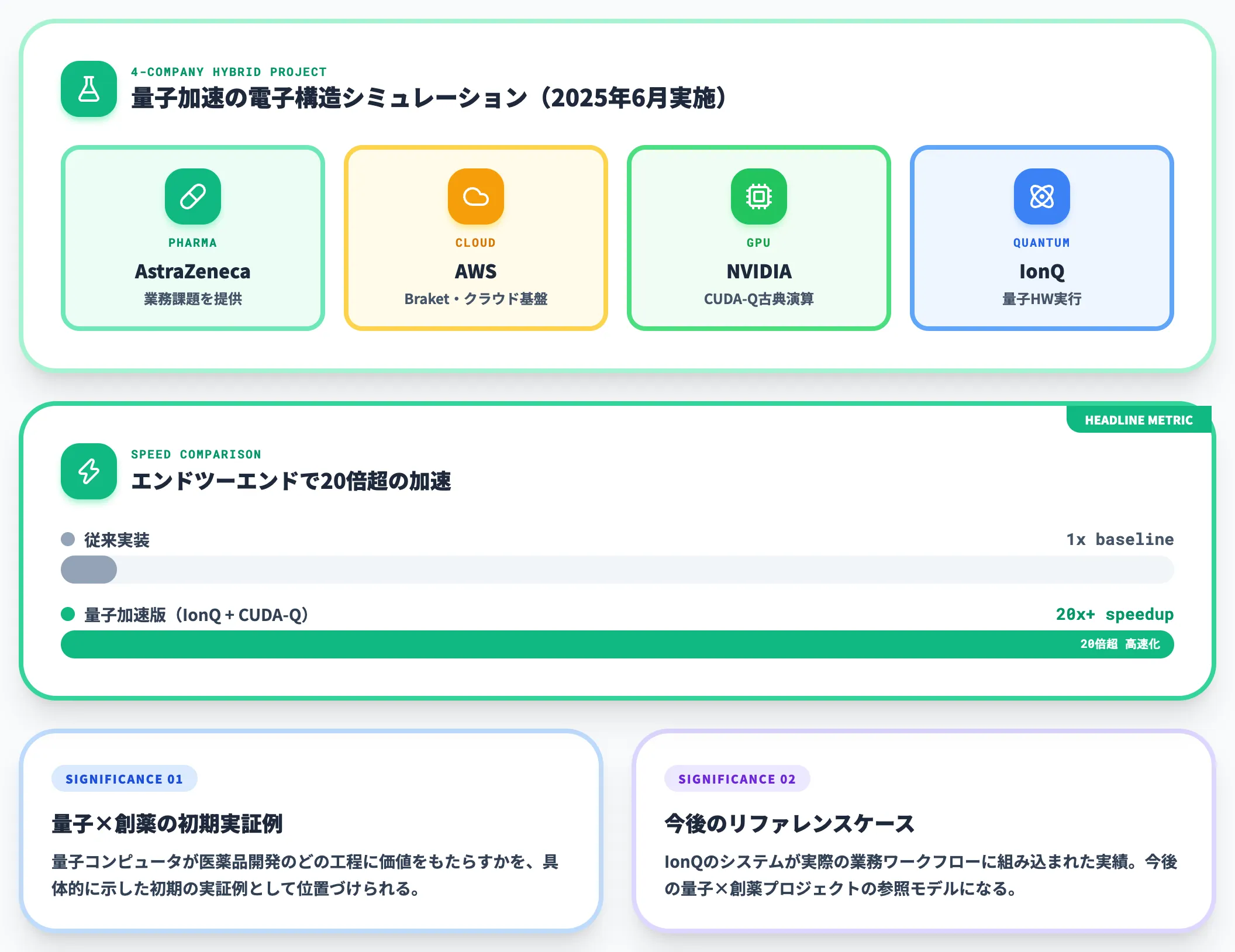Select the SIGNIFICANCE 02 tag
The height and width of the screenshot is (952, 1235).
(x=737, y=779)
